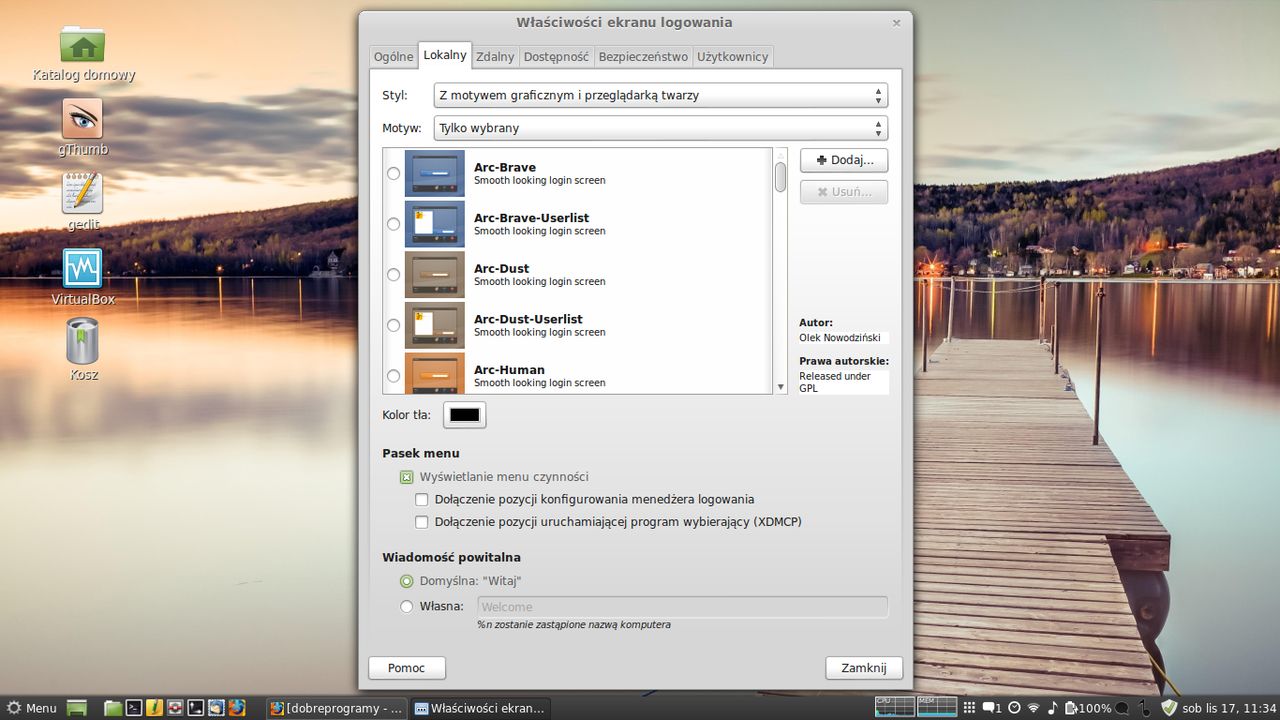1280x720 pixels.
Task: Click the Zamknij button
Action: pyautogui.click(x=864, y=668)
